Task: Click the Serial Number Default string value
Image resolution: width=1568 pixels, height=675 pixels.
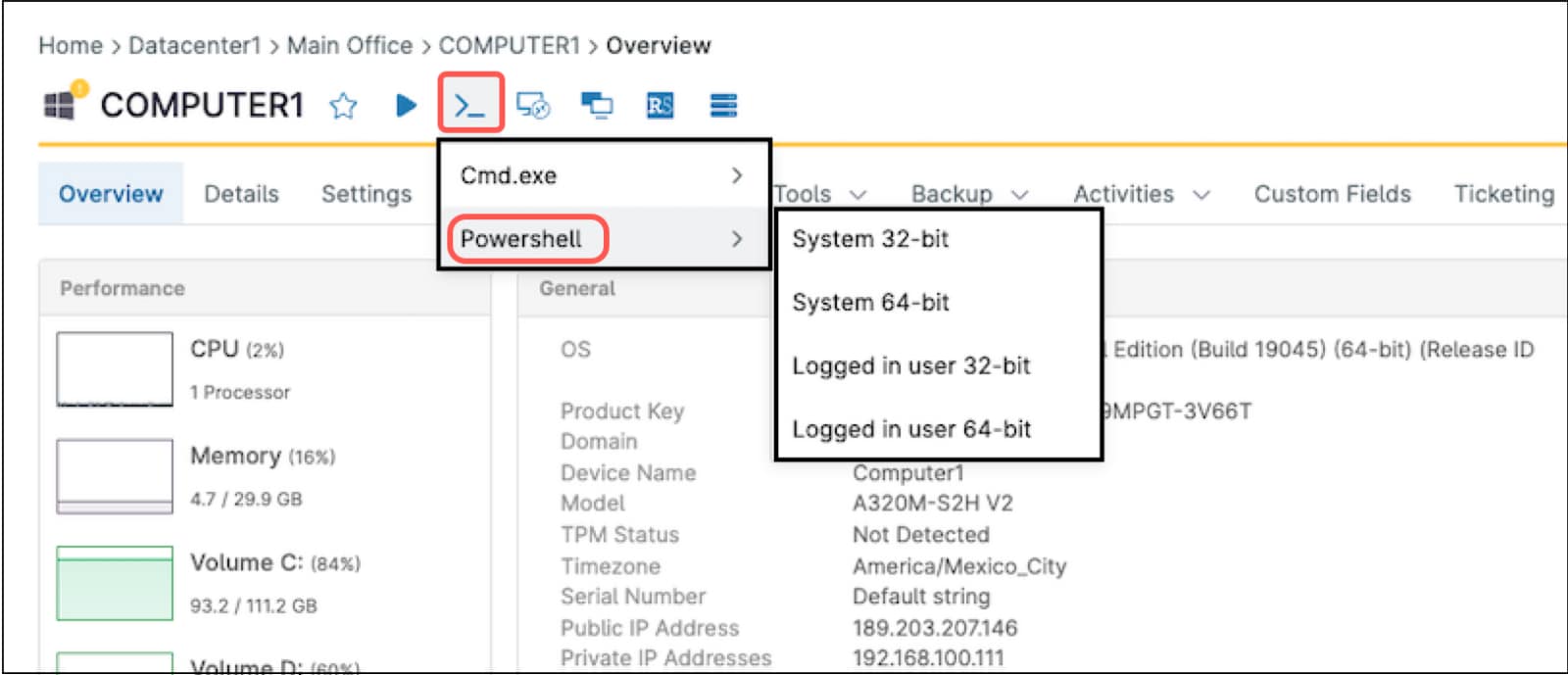Action: pos(921,596)
